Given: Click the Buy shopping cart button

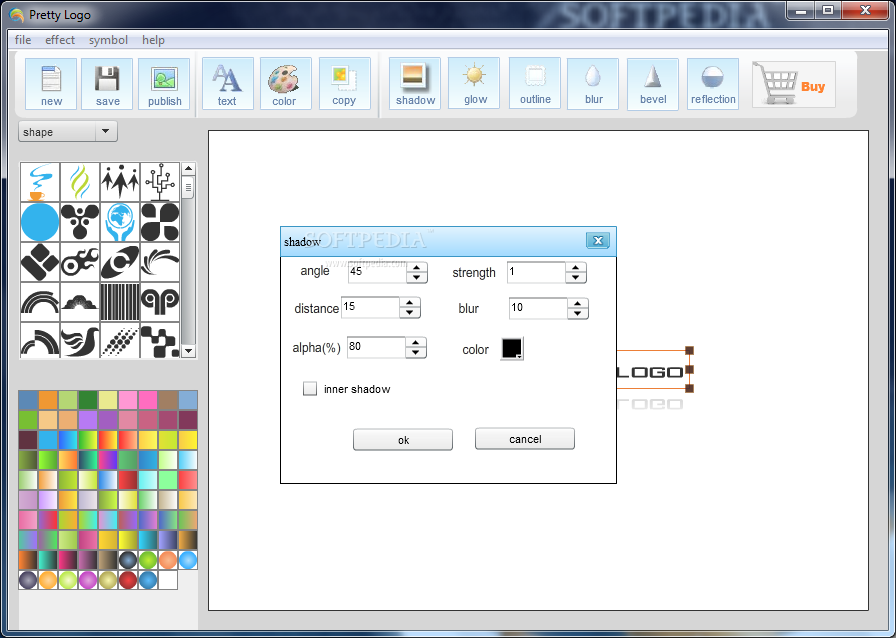Looking at the screenshot, I should point(794,85).
